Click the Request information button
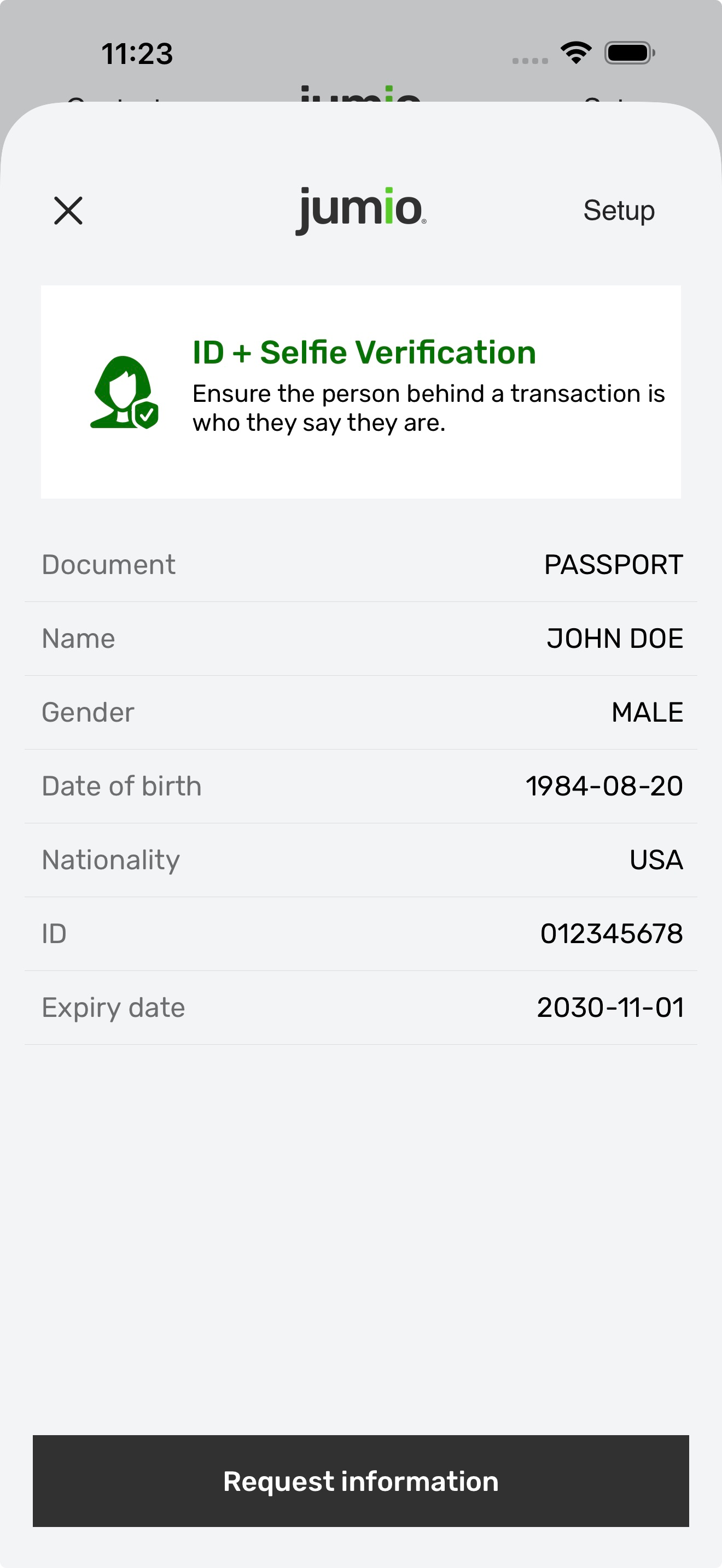722x1568 pixels. (x=361, y=1481)
